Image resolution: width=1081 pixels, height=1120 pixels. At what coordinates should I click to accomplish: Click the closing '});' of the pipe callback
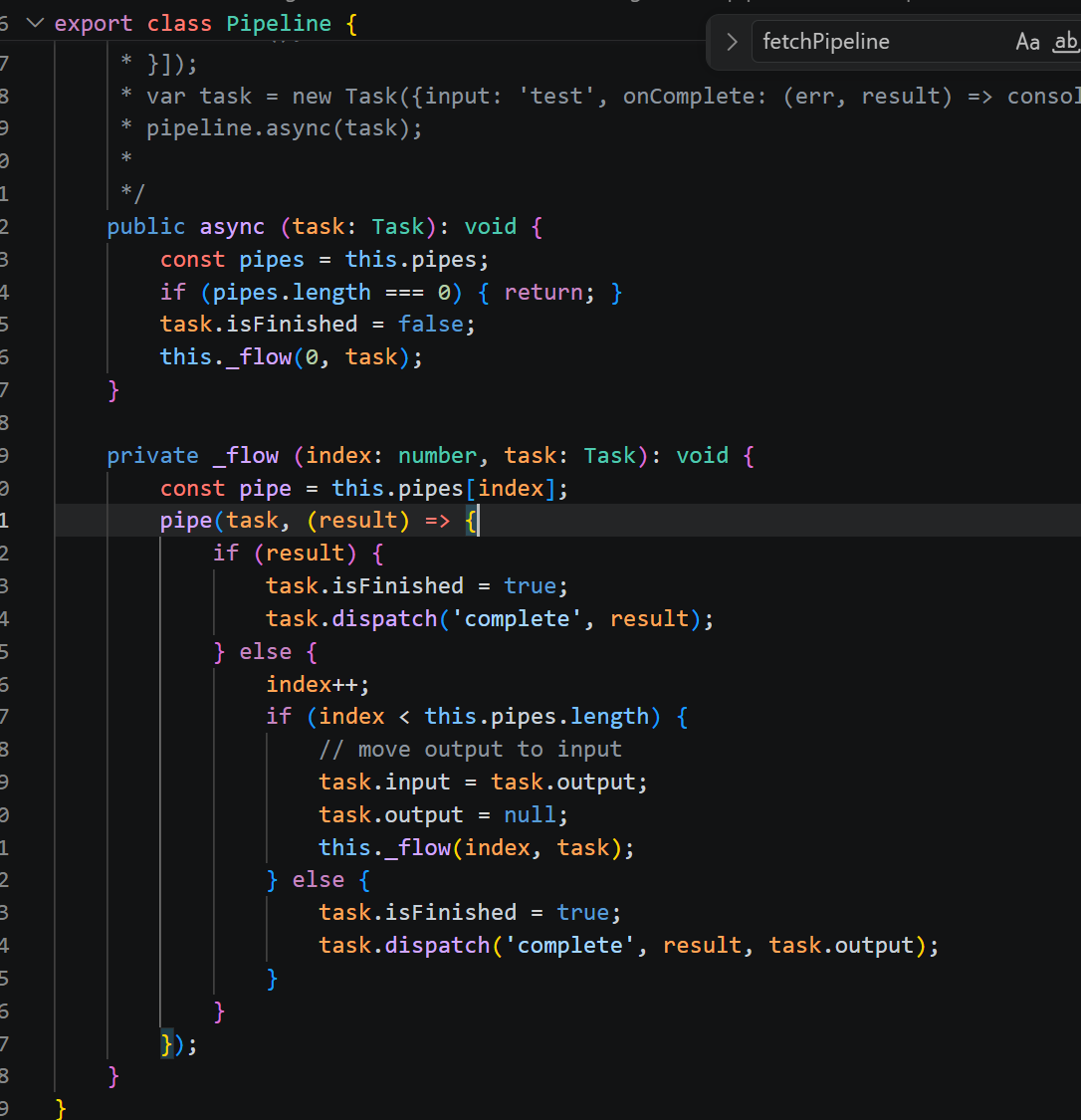click(178, 1044)
